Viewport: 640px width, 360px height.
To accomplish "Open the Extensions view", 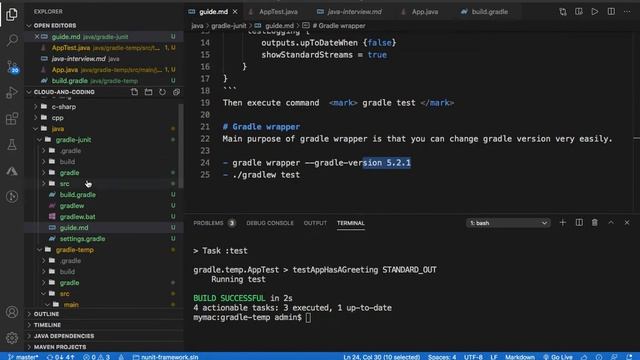I will point(12,119).
